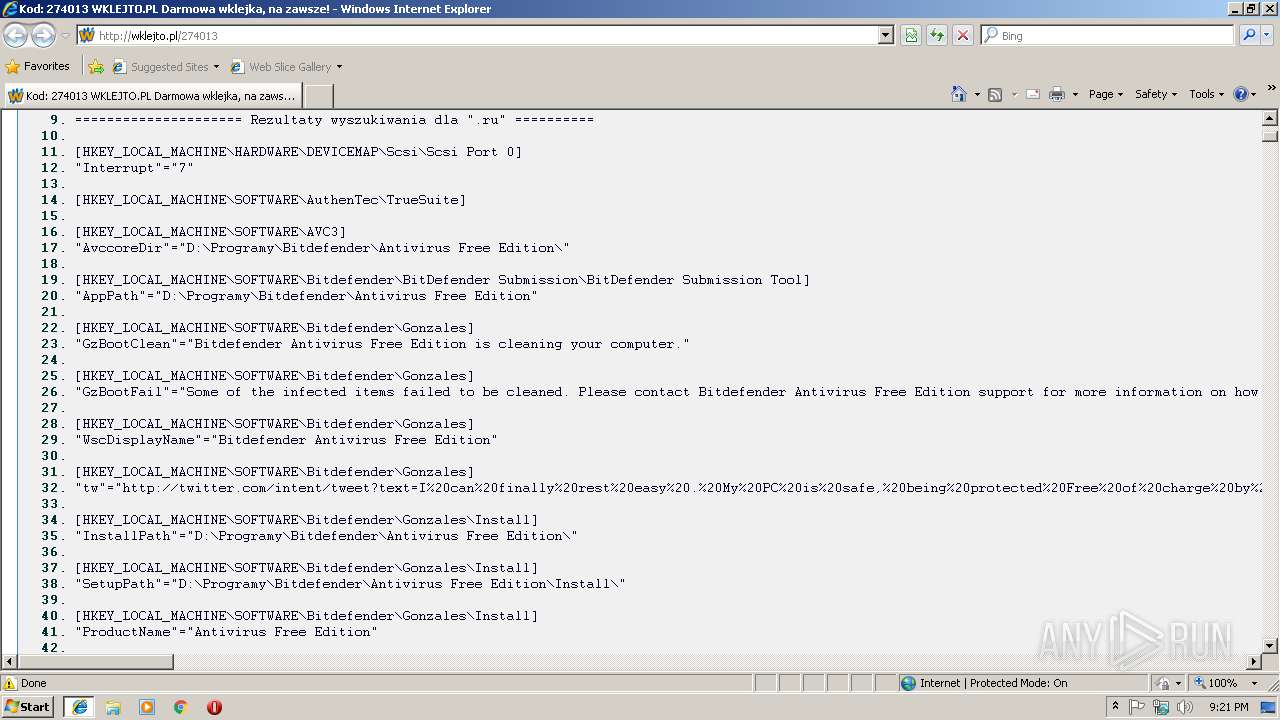Click the Help question mark icon

(x=1241, y=94)
